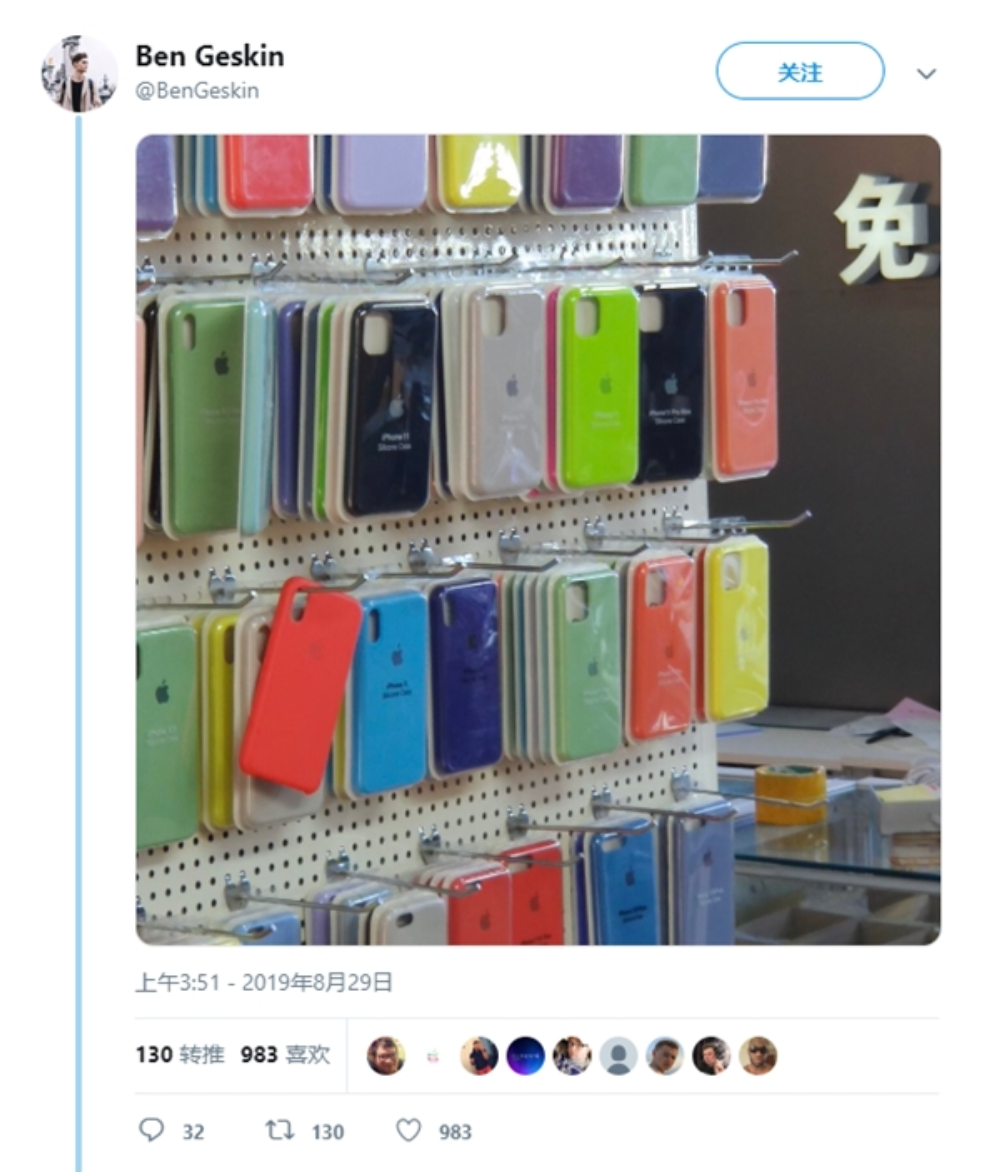The height and width of the screenshot is (1172, 982).
Task: Open the last liker avatar with sunglasses
Action: pyautogui.click(x=758, y=1055)
